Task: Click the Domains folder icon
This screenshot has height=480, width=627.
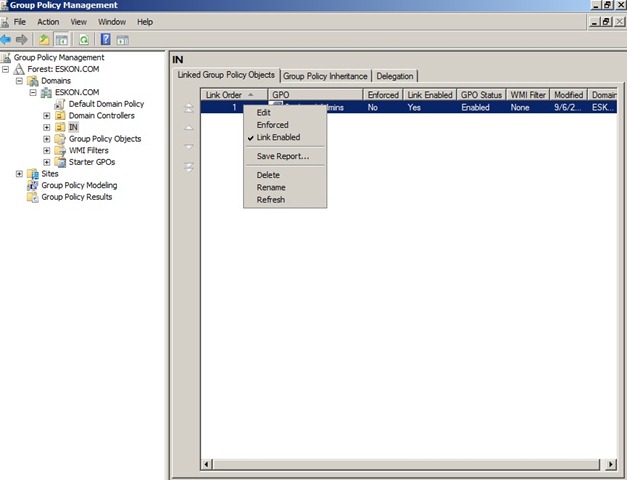Action: pyautogui.click(x=33, y=81)
